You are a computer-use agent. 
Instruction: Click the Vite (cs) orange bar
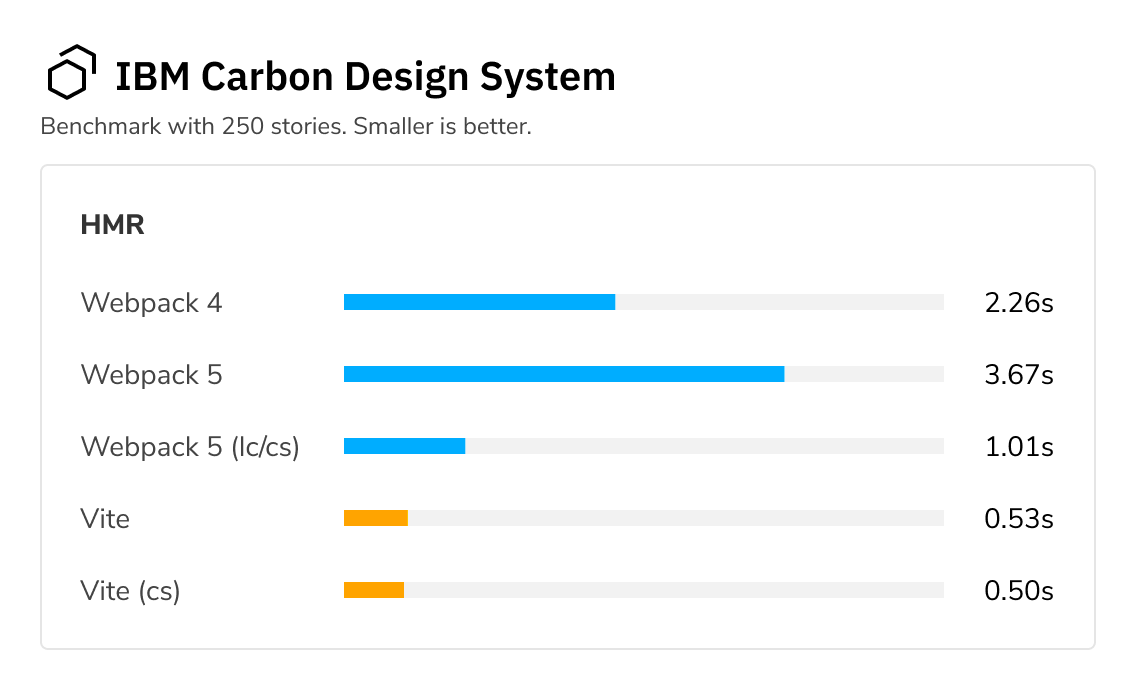pyautogui.click(x=374, y=590)
